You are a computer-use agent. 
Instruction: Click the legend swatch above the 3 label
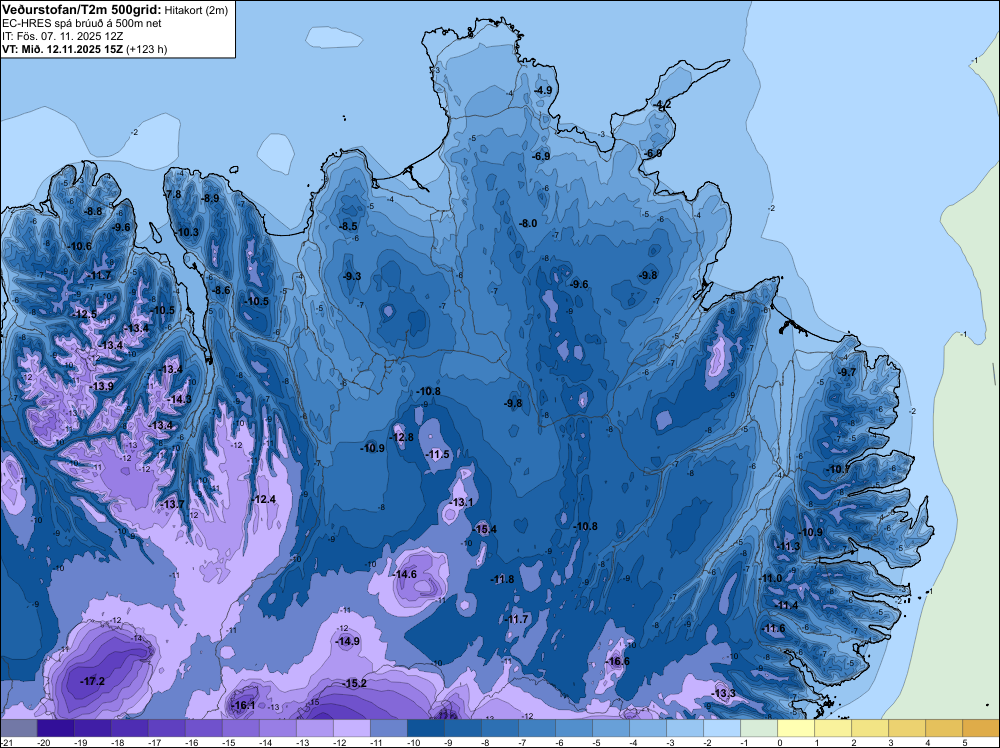(906, 728)
